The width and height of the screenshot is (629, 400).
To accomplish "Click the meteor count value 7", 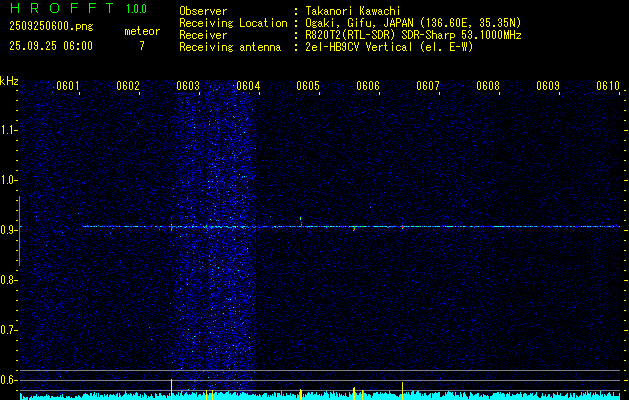I will 142,46.
